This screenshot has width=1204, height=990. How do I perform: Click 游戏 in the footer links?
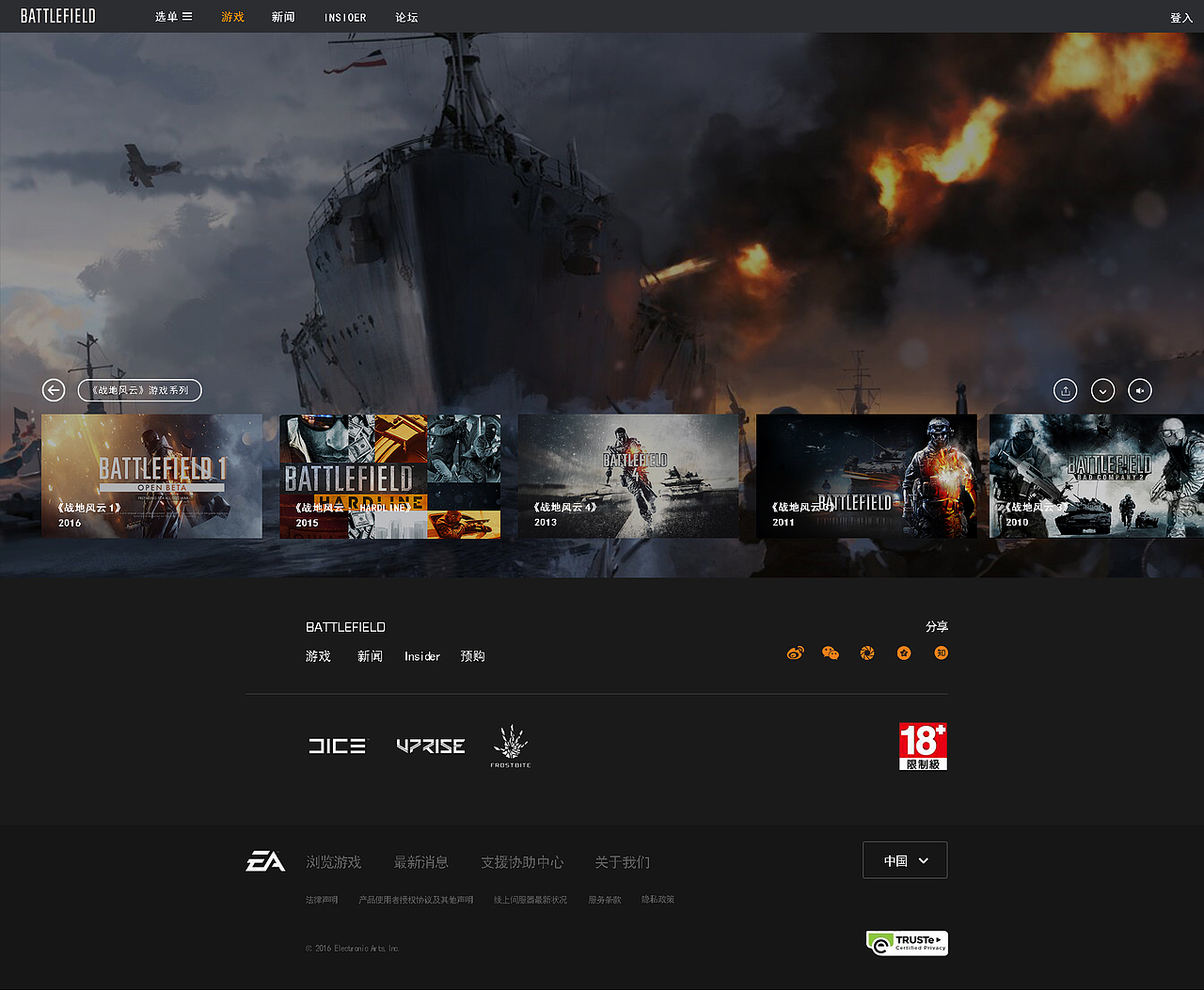(x=318, y=656)
